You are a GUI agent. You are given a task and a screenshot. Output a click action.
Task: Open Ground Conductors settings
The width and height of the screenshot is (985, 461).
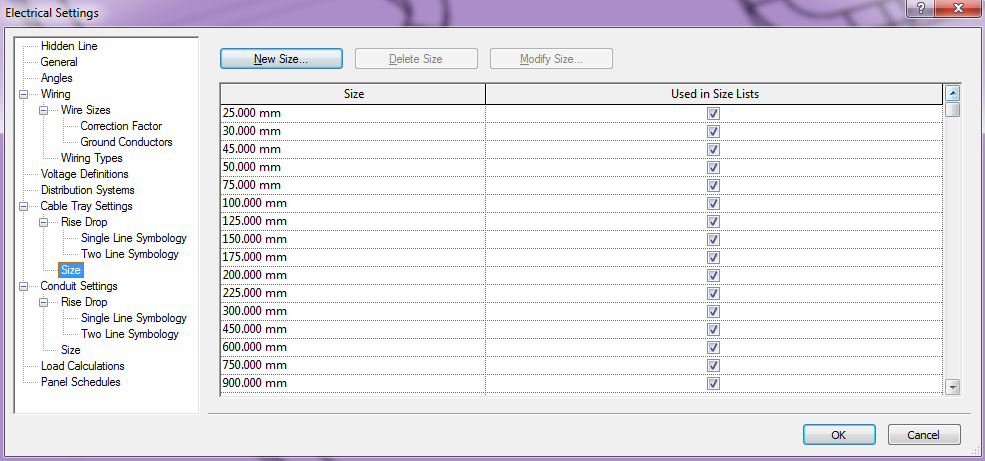click(x=126, y=142)
